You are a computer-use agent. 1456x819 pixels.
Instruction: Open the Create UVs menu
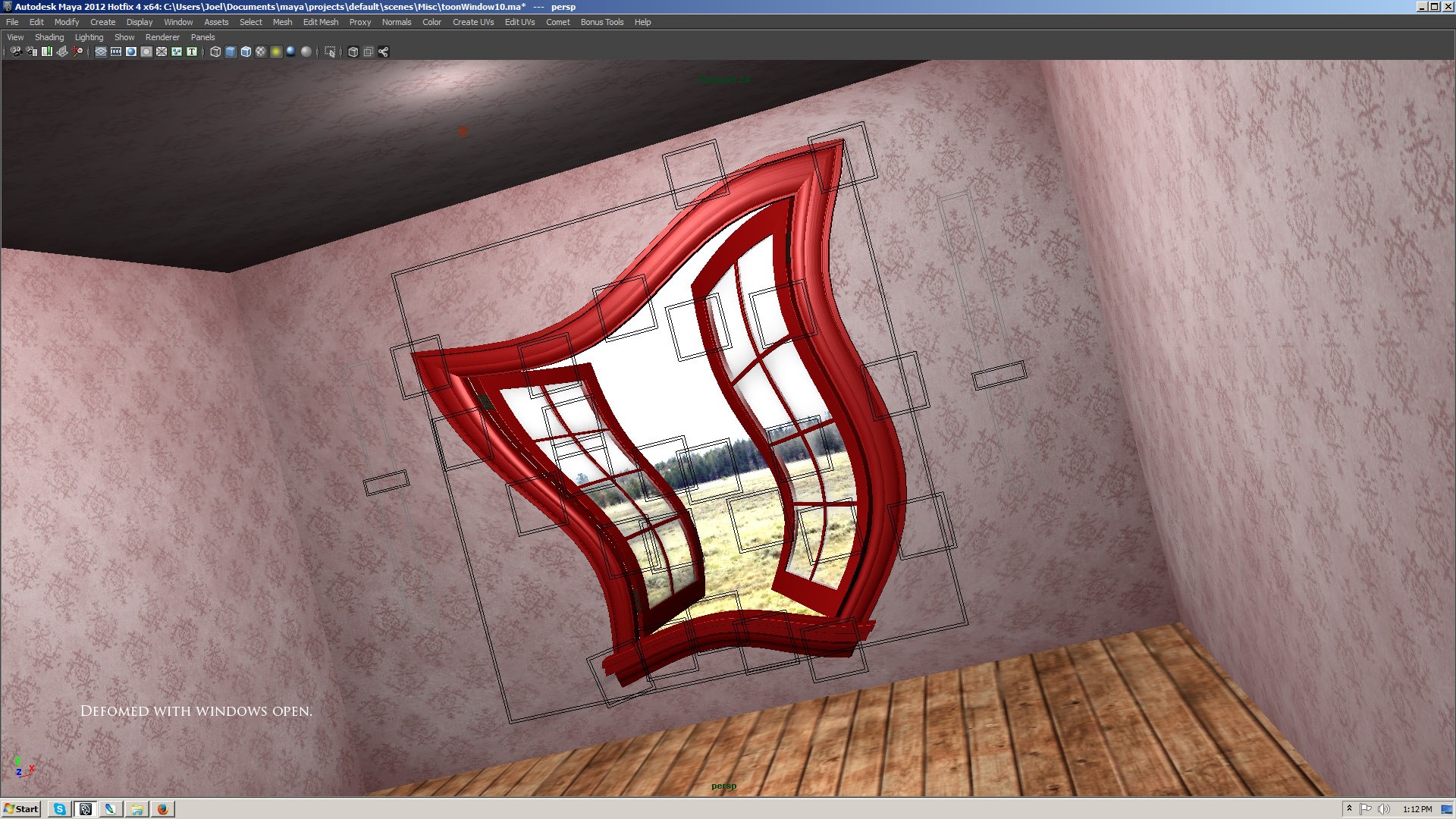(x=473, y=22)
